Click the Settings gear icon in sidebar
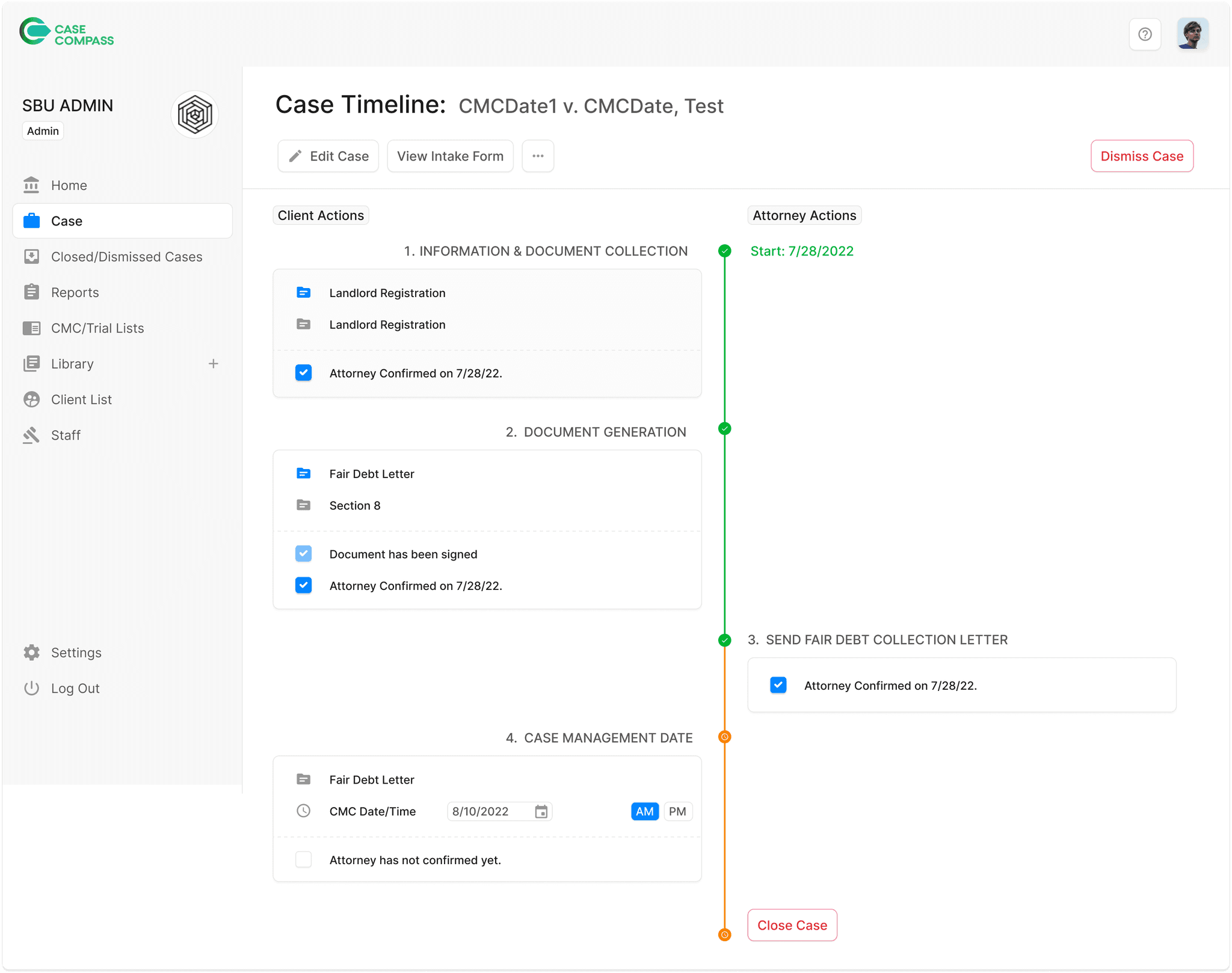The width and height of the screenshot is (1232, 973). [32, 652]
